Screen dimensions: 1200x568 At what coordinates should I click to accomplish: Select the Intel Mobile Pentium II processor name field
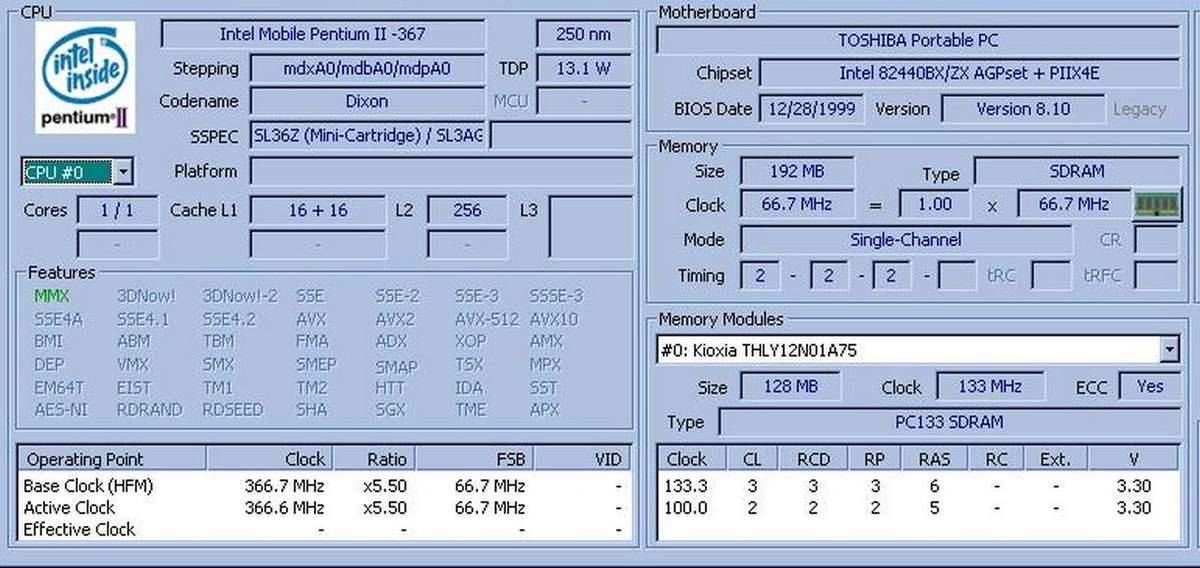click(322, 34)
